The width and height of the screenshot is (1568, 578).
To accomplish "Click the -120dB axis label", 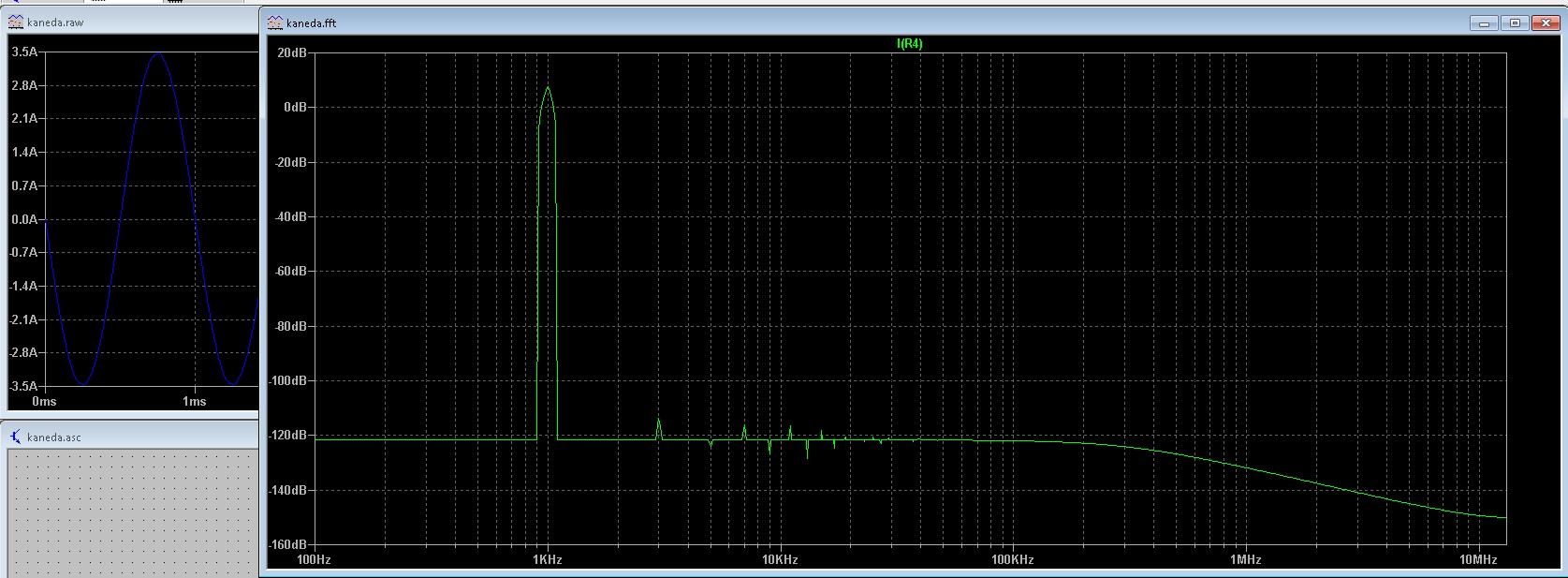I will [286, 436].
